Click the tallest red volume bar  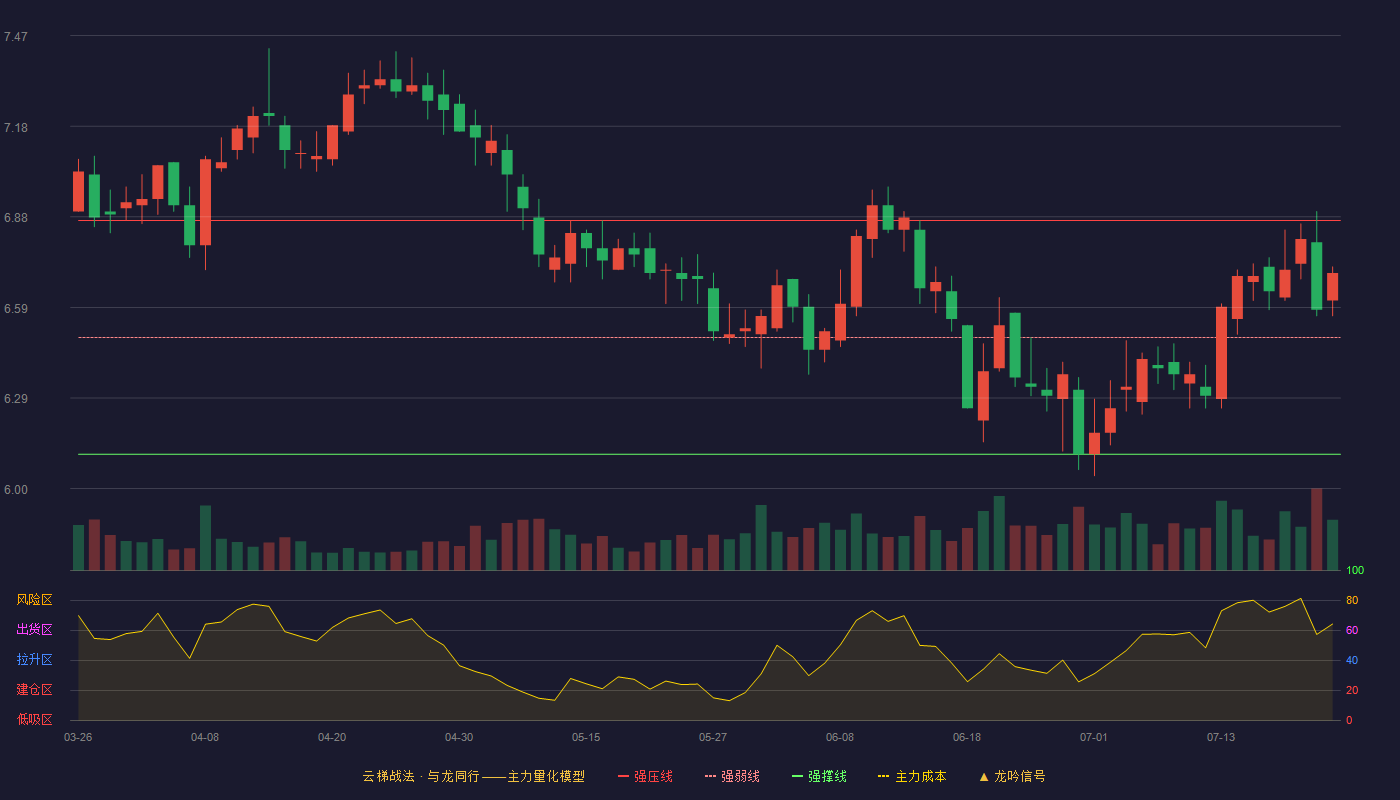pos(1316,529)
